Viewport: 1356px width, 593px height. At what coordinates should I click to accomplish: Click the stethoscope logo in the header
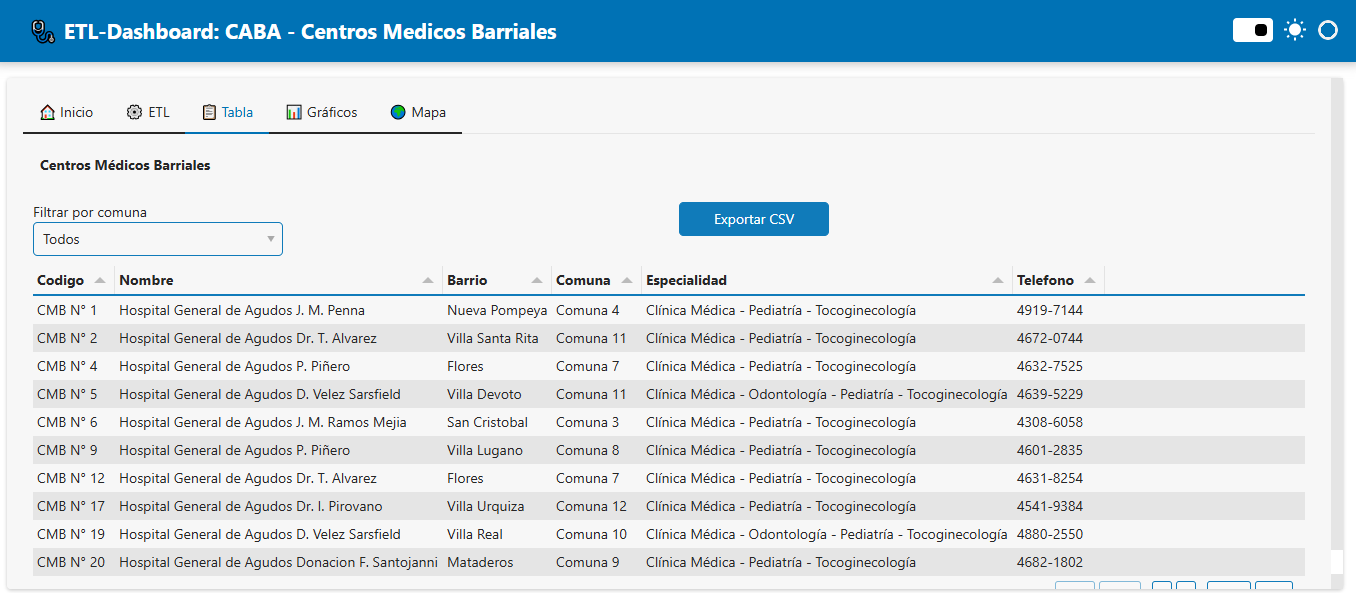click(x=43, y=32)
